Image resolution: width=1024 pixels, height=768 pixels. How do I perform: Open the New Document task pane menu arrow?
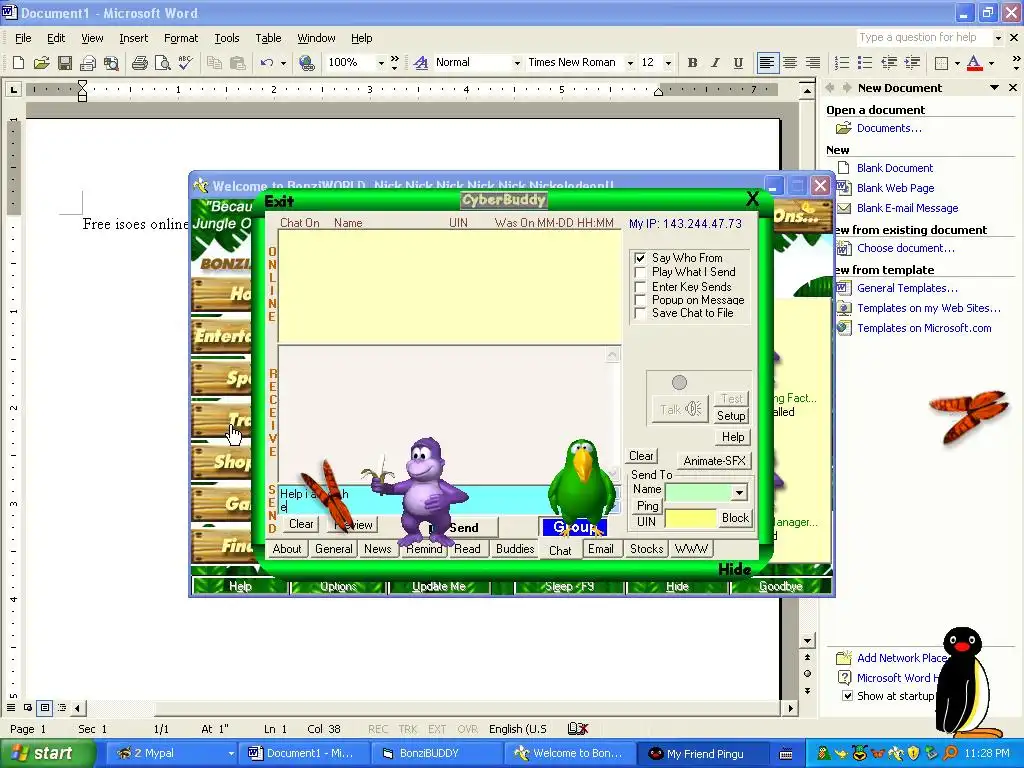point(995,88)
